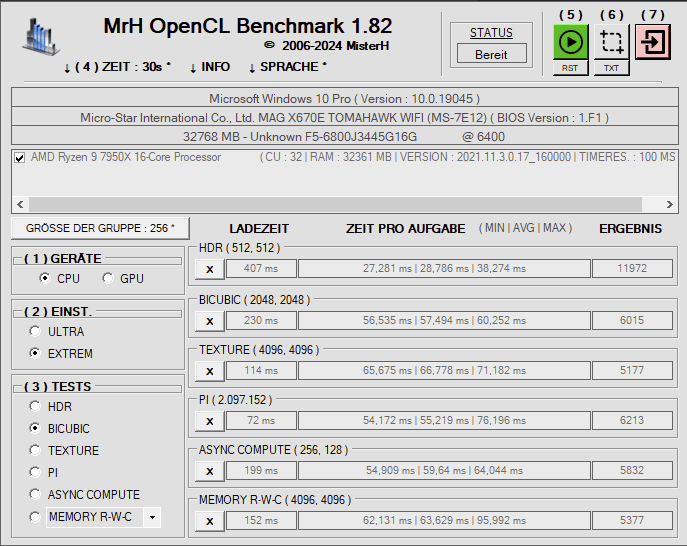This screenshot has height=546, width=687.
Task: Click TEXTURE result value 5177
Action: [632, 370]
